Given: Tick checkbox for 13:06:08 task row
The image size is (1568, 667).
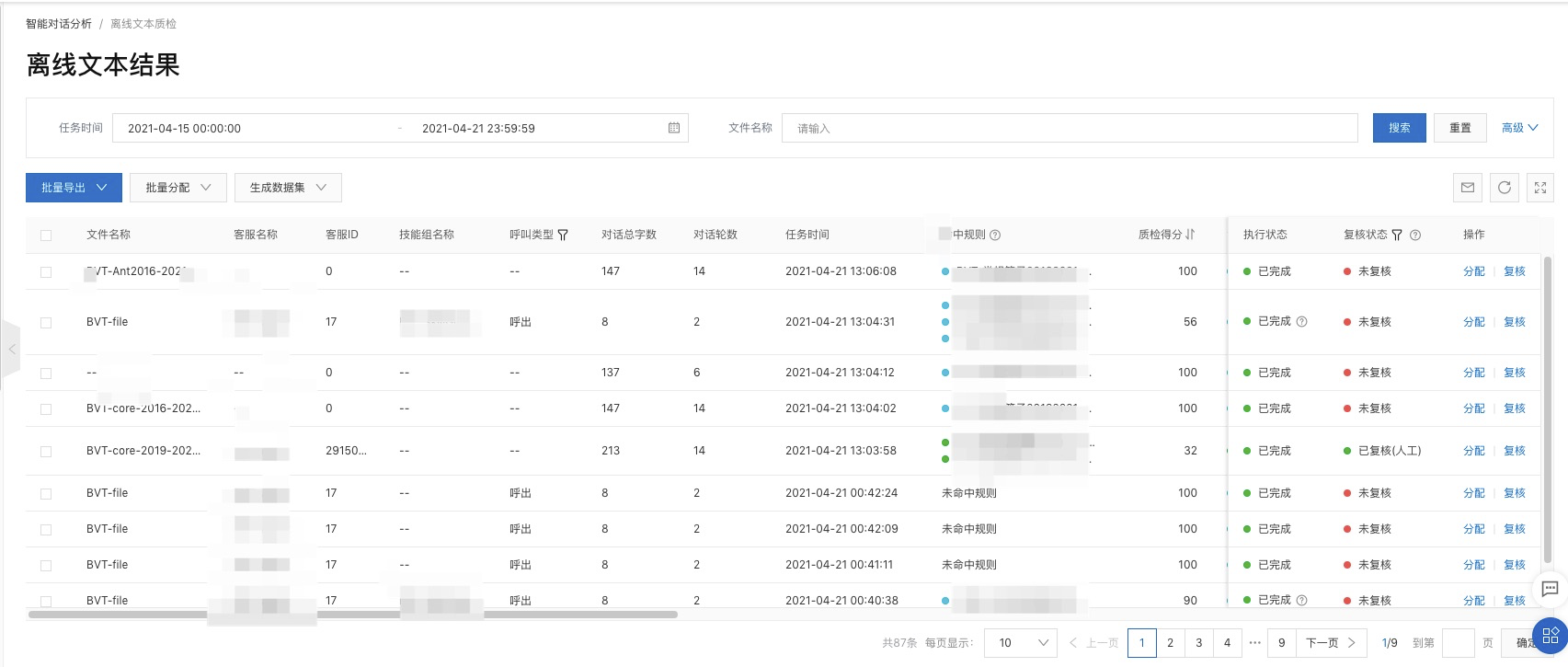Looking at the screenshot, I should (46, 272).
